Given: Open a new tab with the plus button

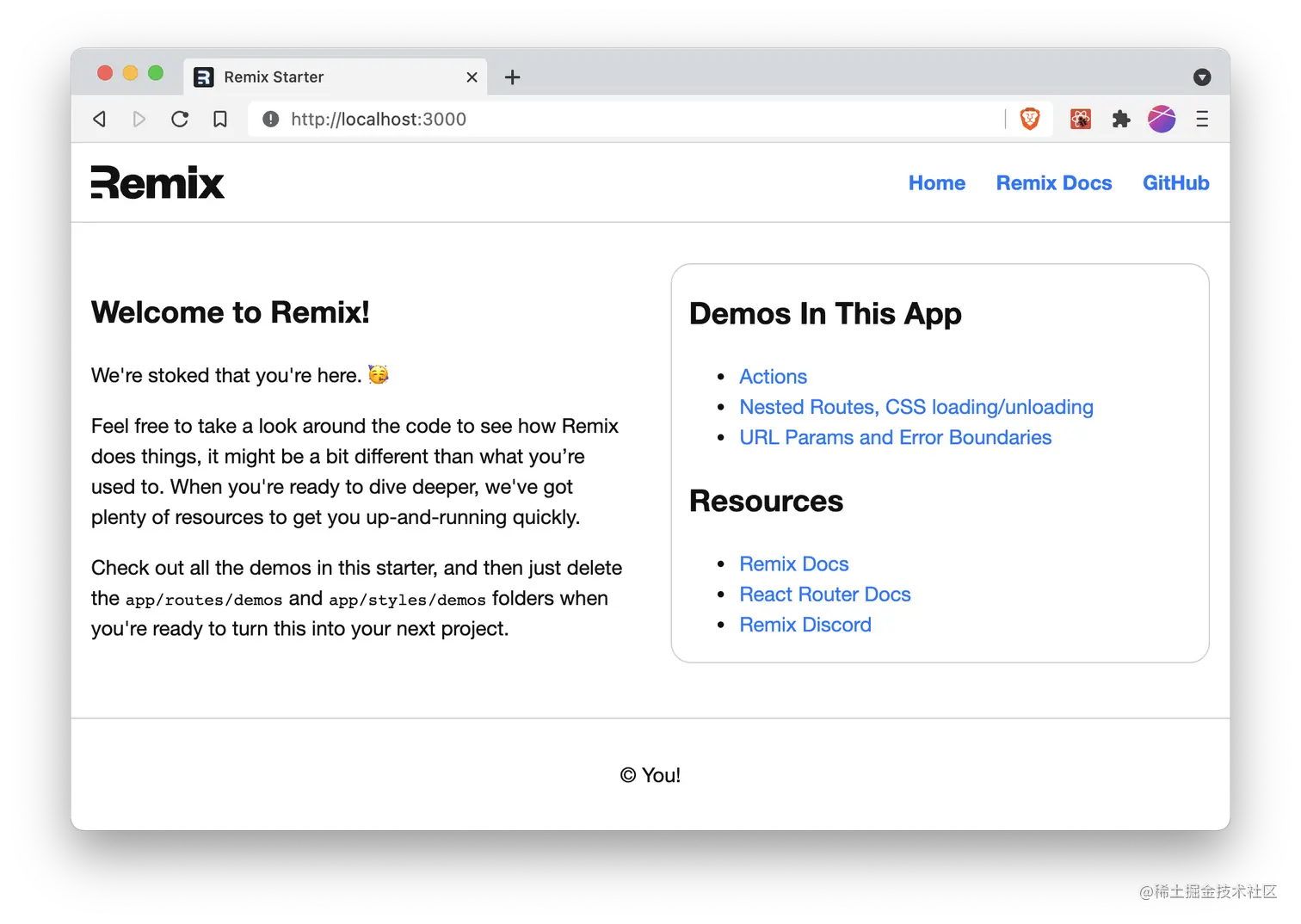Looking at the screenshot, I should [512, 77].
